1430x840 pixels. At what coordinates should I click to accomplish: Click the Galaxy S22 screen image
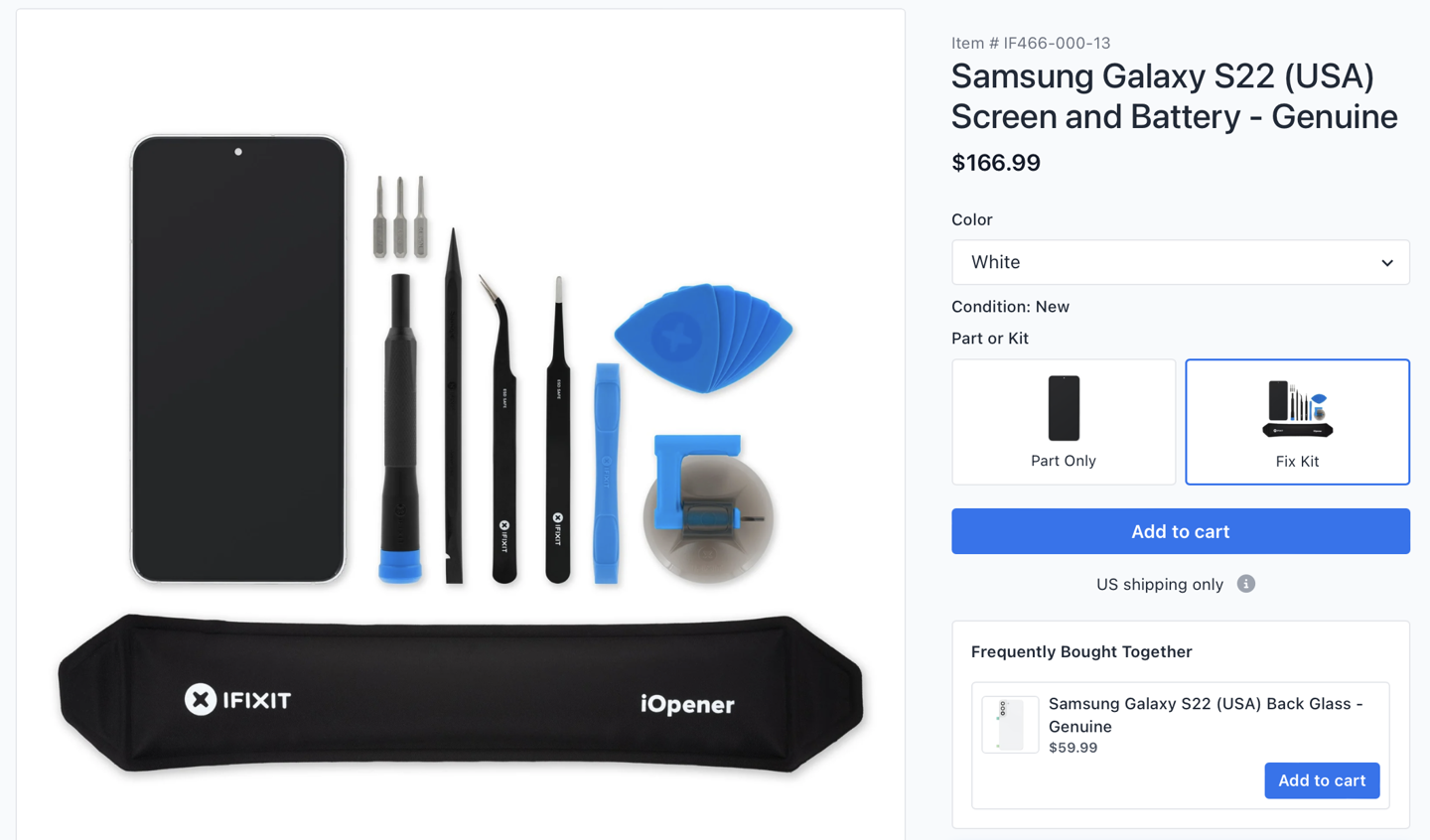(x=238, y=358)
